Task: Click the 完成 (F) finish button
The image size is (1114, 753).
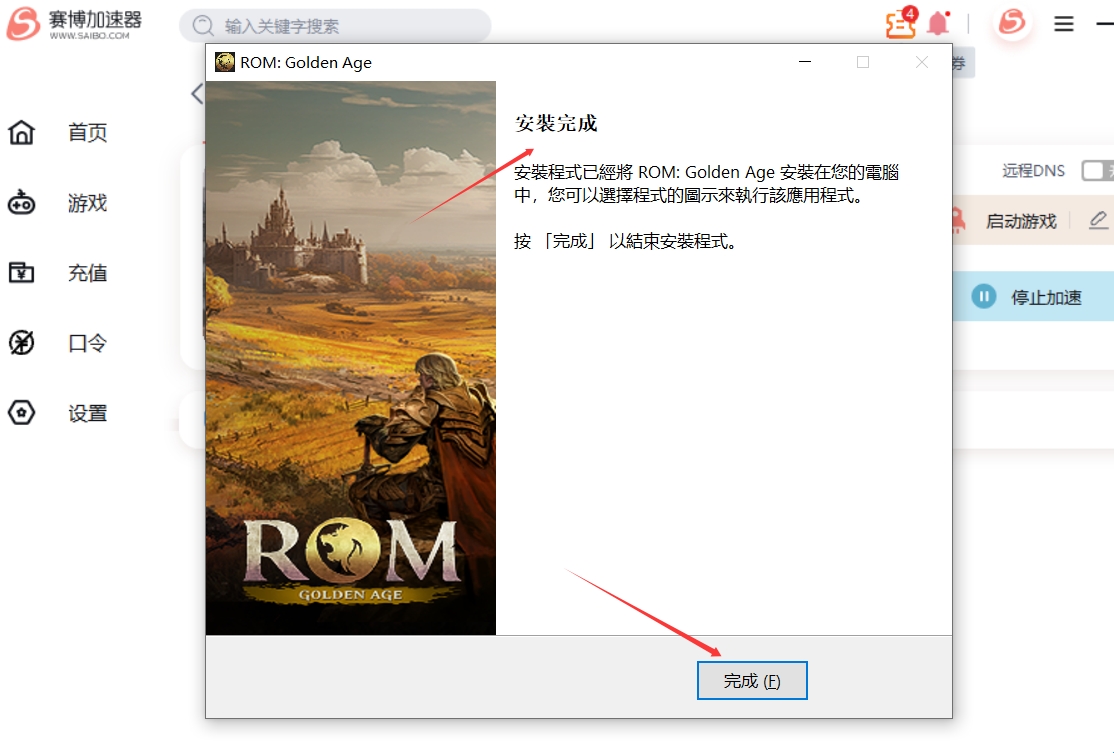Action: [752, 681]
